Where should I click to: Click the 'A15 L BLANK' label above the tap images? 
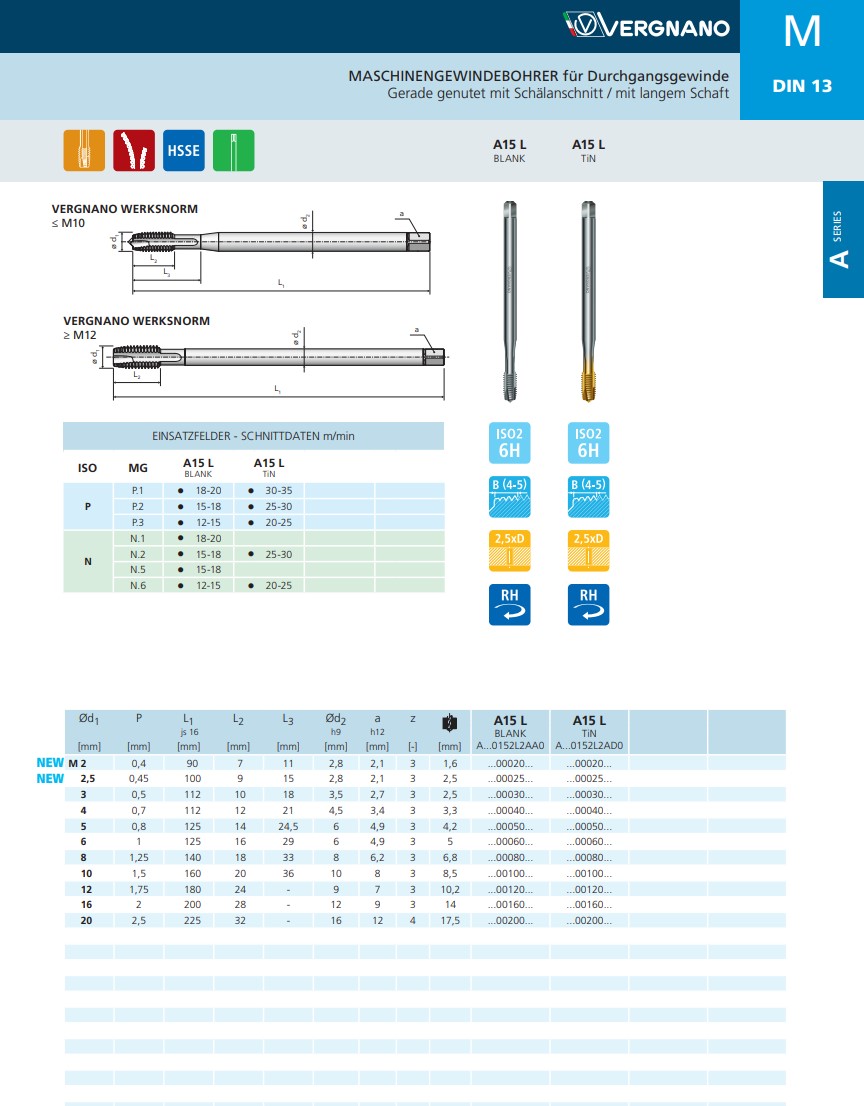509,150
